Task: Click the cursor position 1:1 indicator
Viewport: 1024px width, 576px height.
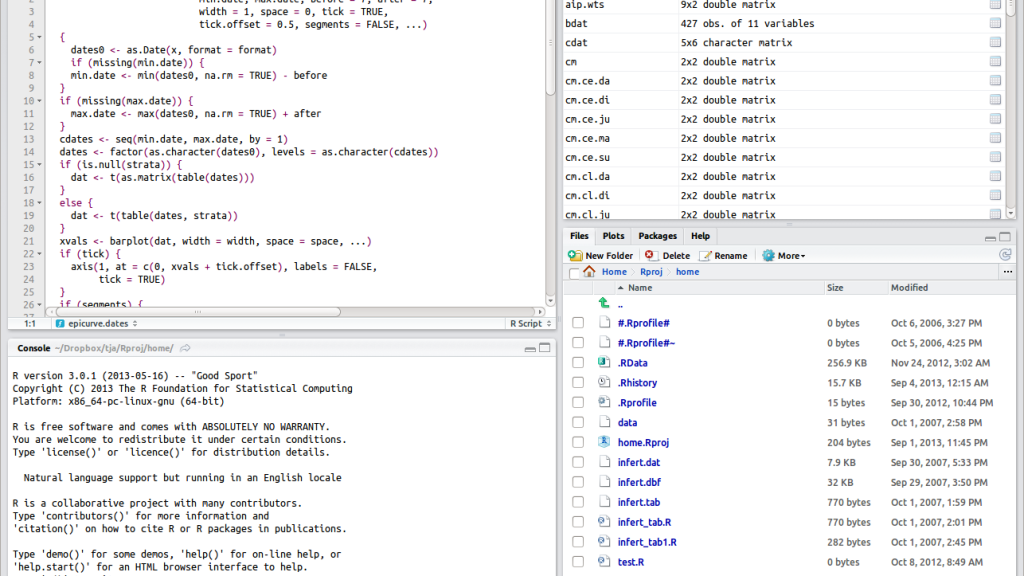Action: click(29, 323)
